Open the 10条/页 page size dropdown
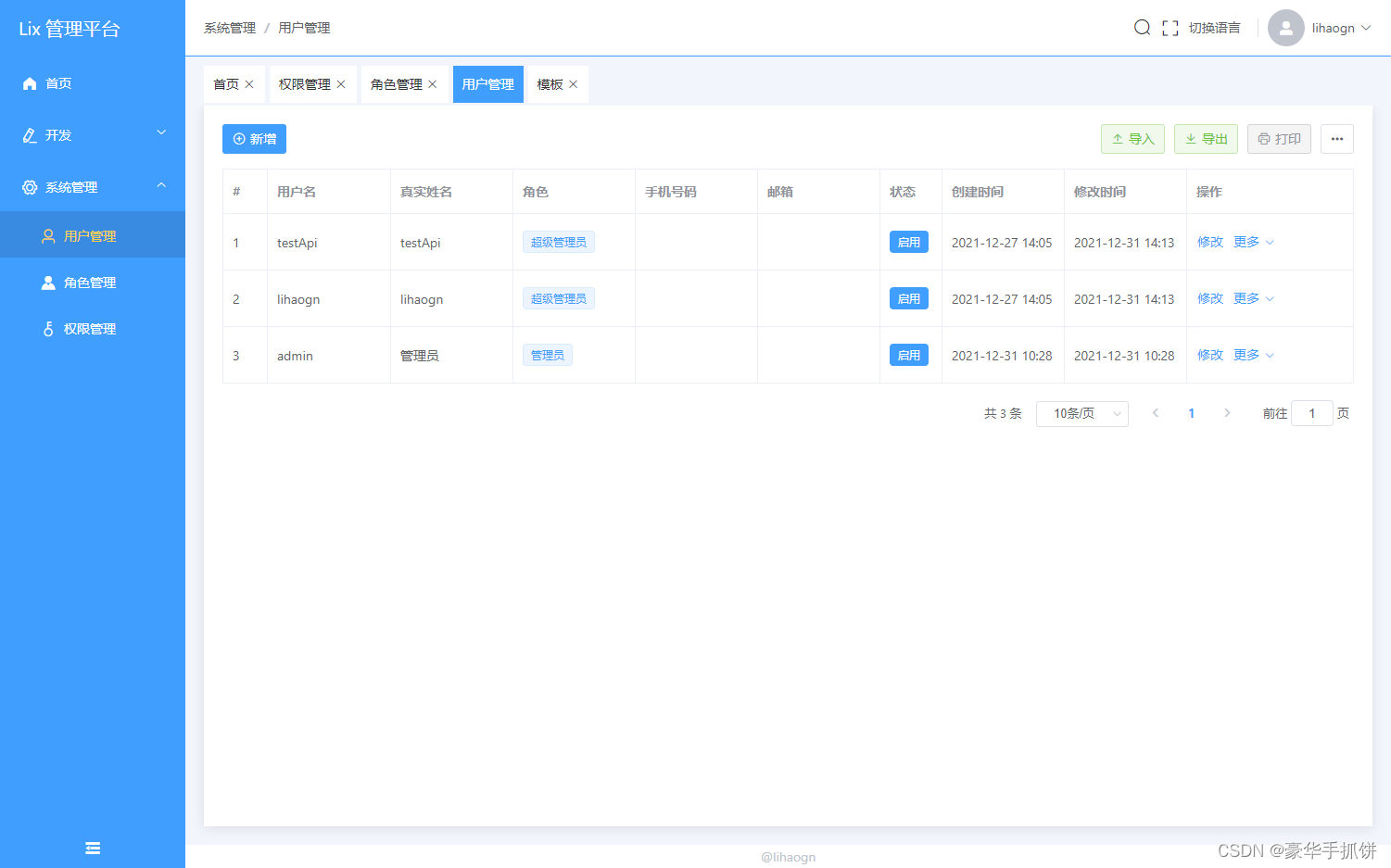Image resolution: width=1391 pixels, height=868 pixels. click(x=1082, y=413)
